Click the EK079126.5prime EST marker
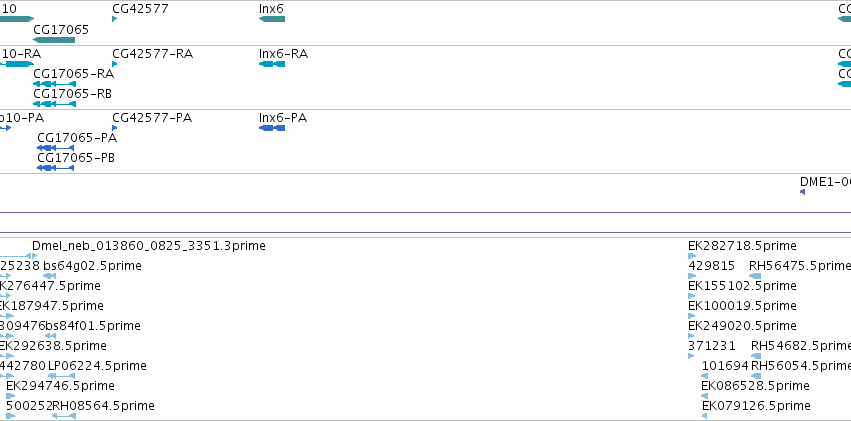Image resolution: width=851 pixels, height=421 pixels. click(x=704, y=416)
